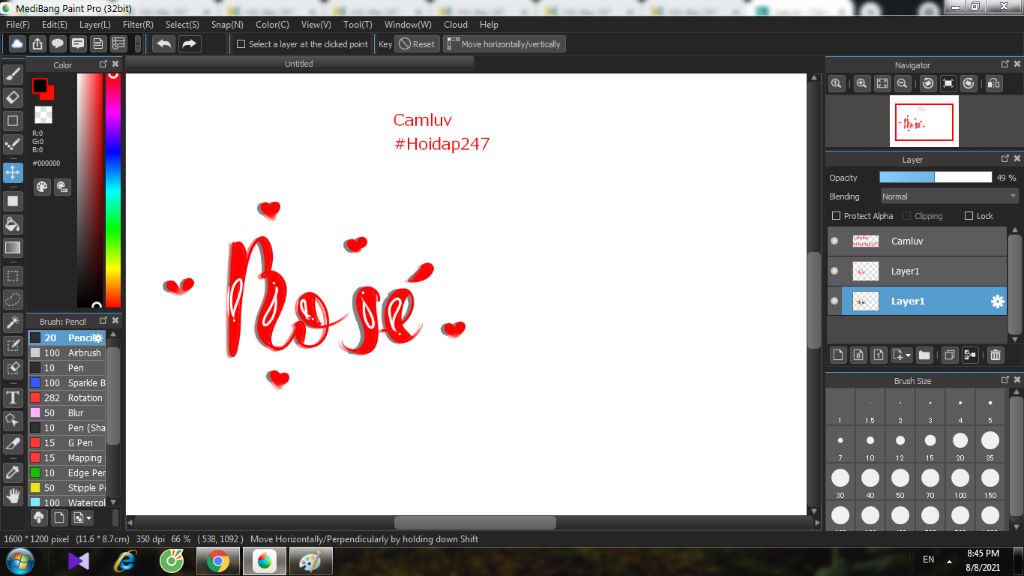
Task: Open the Layer menu
Action: 95,24
